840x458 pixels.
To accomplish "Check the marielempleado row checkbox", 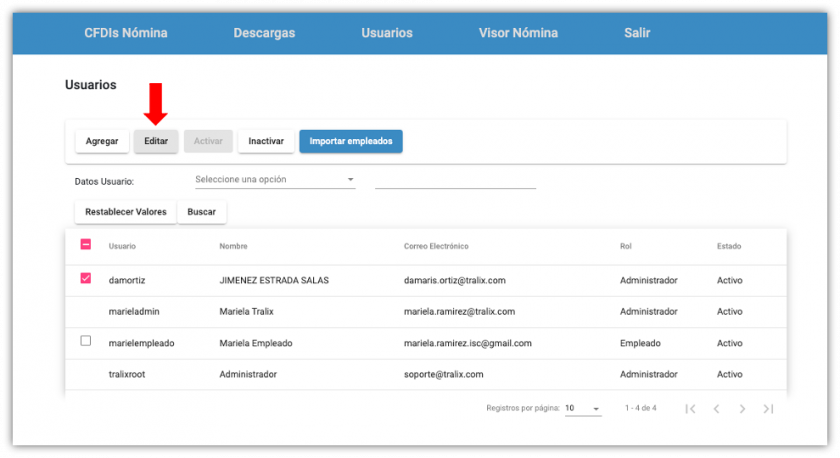I will pos(86,341).
